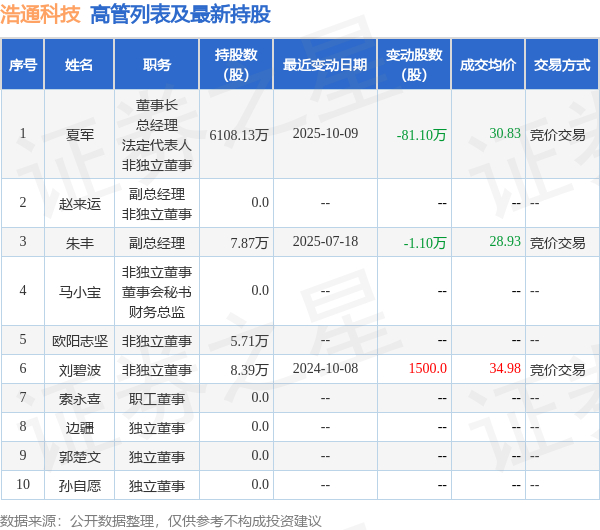Select the 序号 column header
The image size is (600, 530).
click(23, 65)
